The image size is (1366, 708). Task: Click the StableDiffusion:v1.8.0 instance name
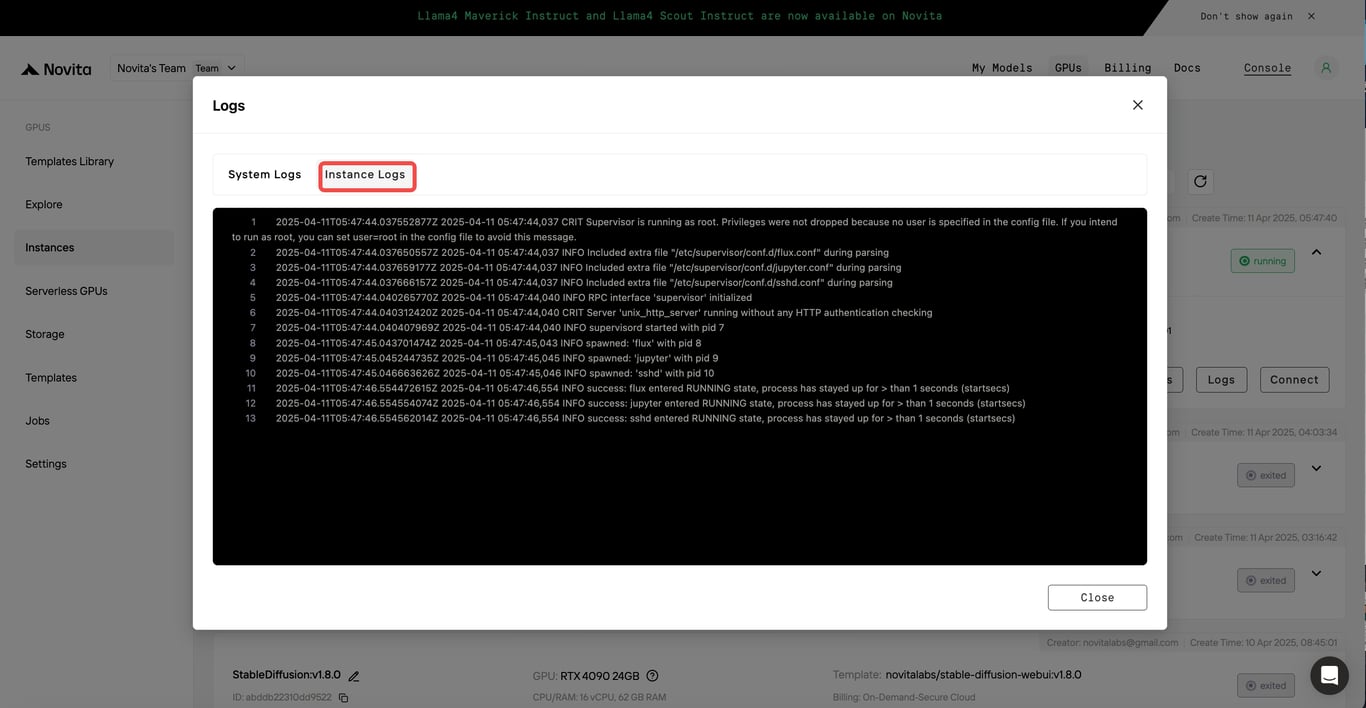pyautogui.click(x=286, y=675)
